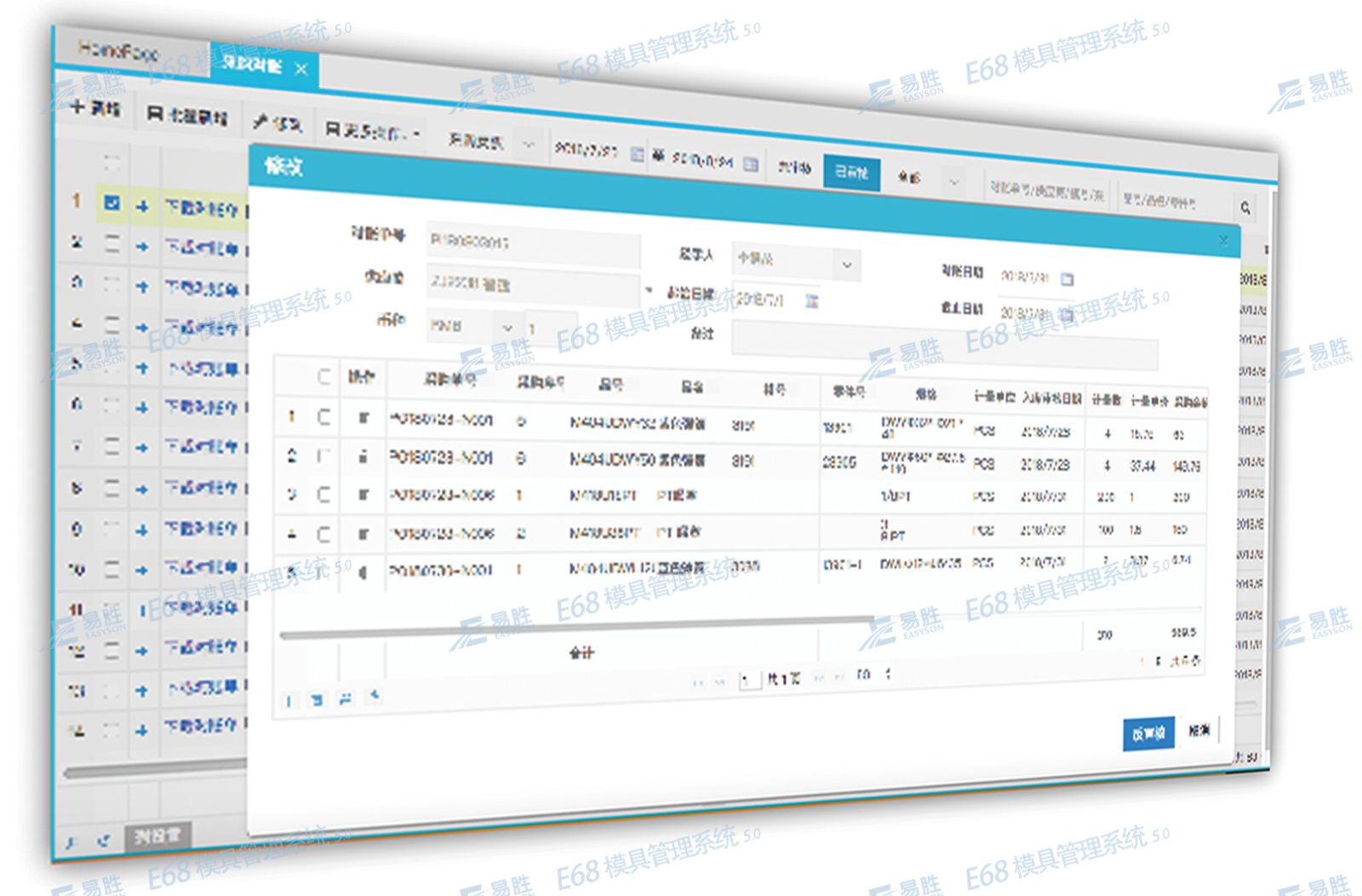Open the first toolbar date calendar icon

[637, 154]
